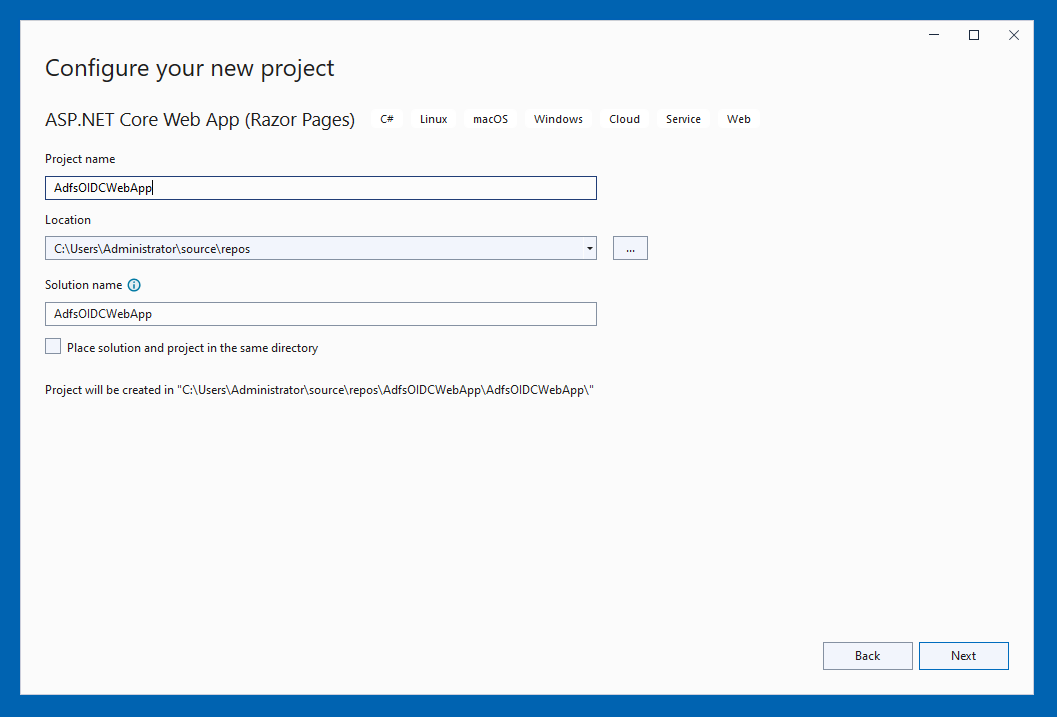Click the Configure your new project title
The width and height of the screenshot is (1057, 717).
189,68
